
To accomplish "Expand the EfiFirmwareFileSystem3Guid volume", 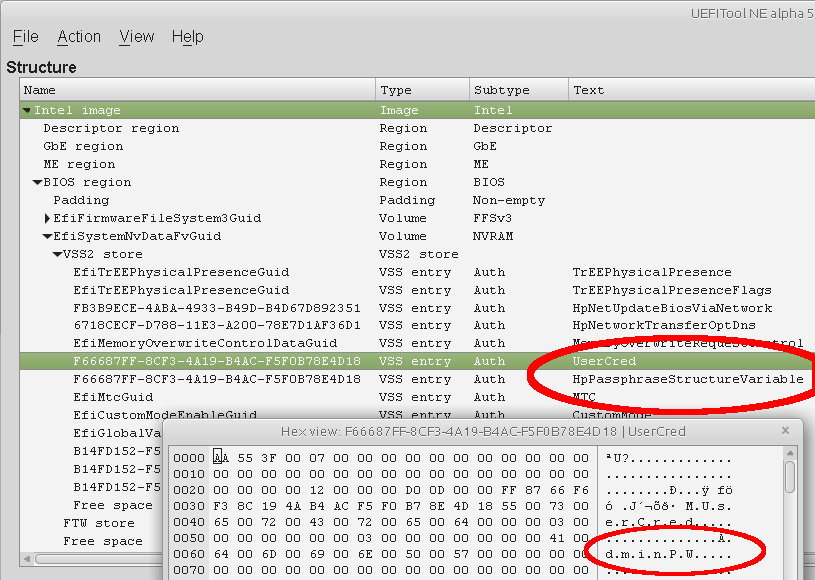I will point(47,218).
